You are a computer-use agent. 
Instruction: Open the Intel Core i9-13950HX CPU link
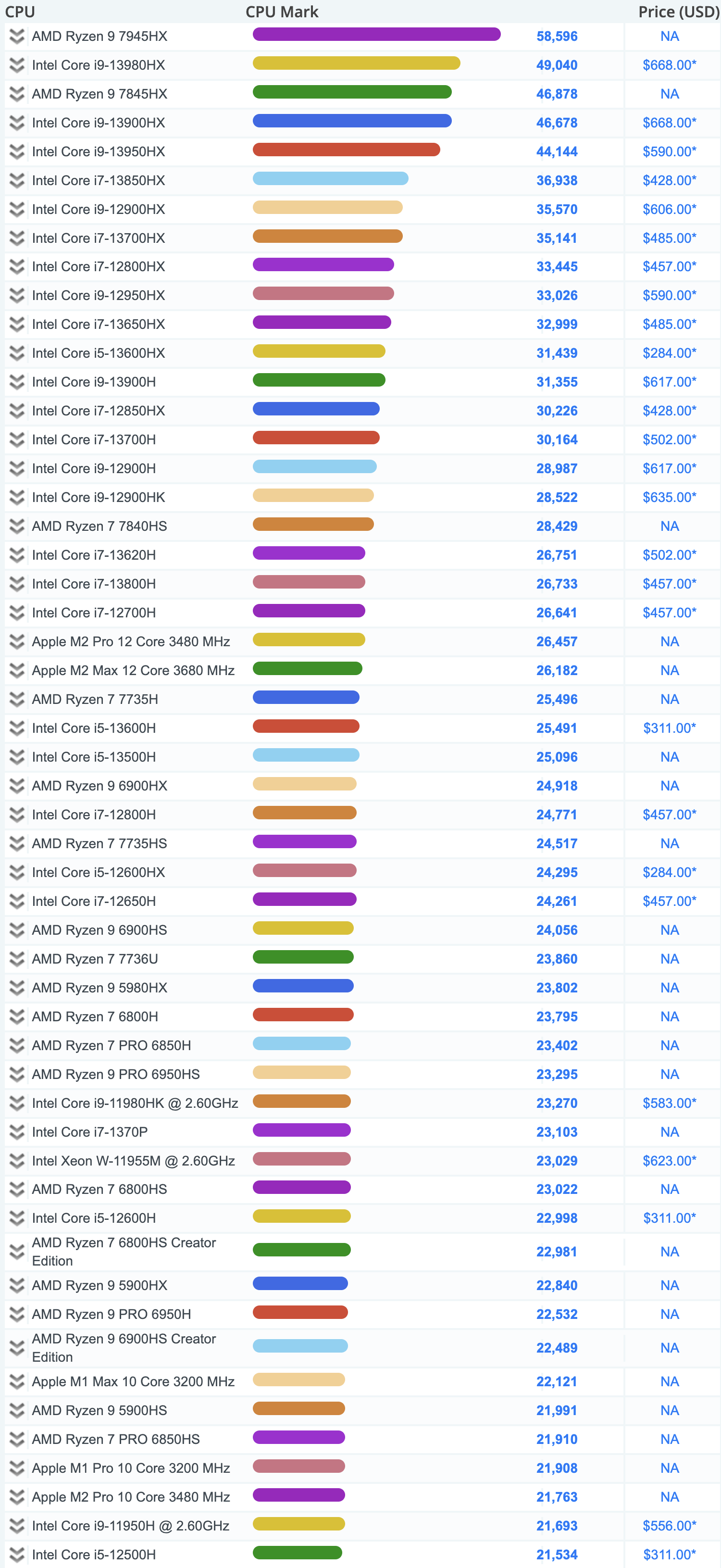(x=99, y=151)
